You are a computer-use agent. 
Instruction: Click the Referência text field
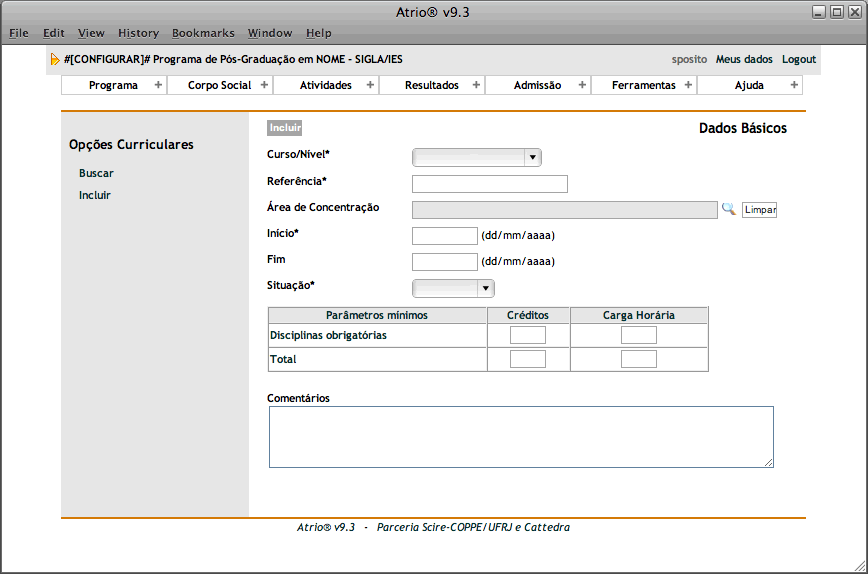tap(489, 184)
